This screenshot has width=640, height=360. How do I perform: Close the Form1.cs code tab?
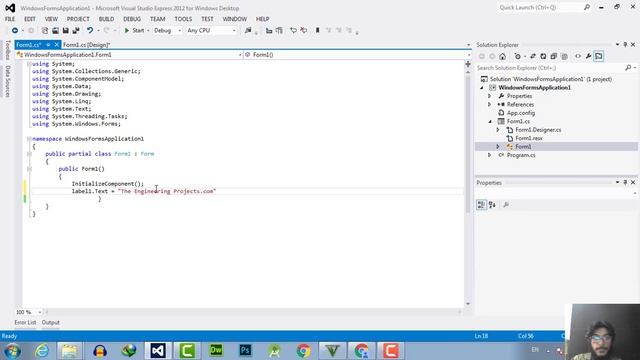pyautogui.click(x=57, y=45)
